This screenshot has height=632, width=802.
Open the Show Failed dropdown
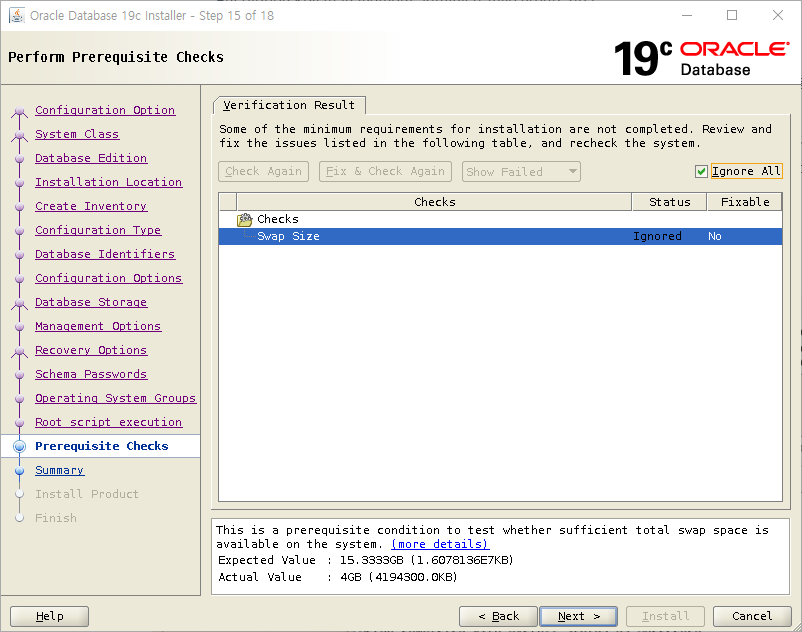coord(521,172)
